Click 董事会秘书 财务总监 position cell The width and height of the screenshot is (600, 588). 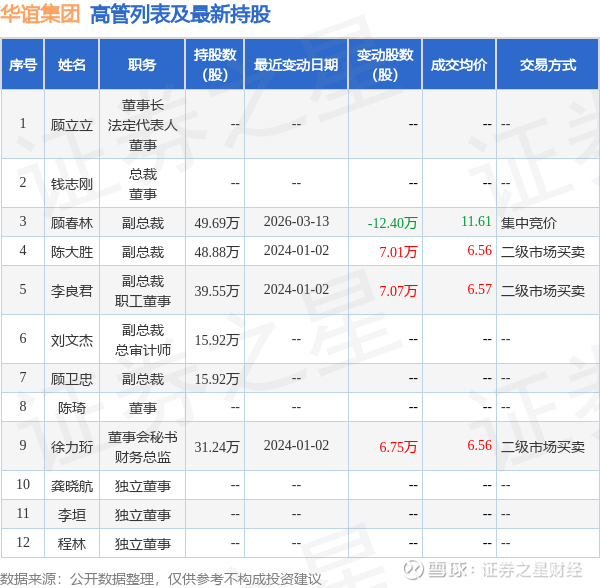coord(142,447)
